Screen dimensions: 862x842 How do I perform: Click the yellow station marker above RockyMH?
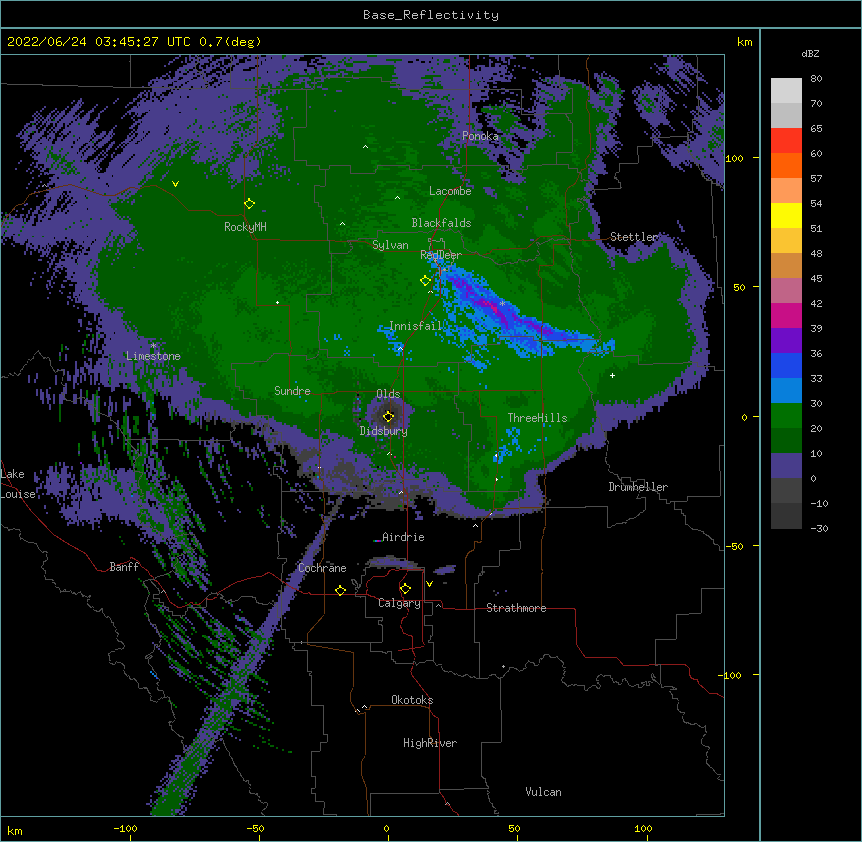[249, 203]
